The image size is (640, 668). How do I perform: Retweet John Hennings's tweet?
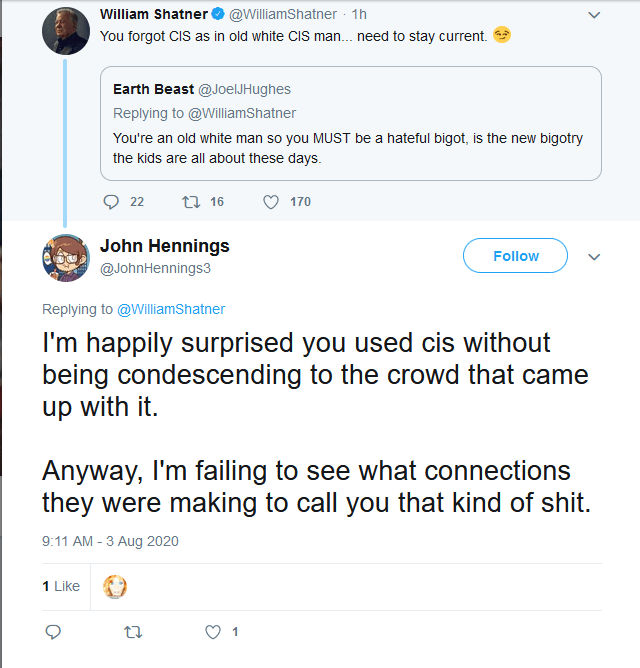click(132, 632)
